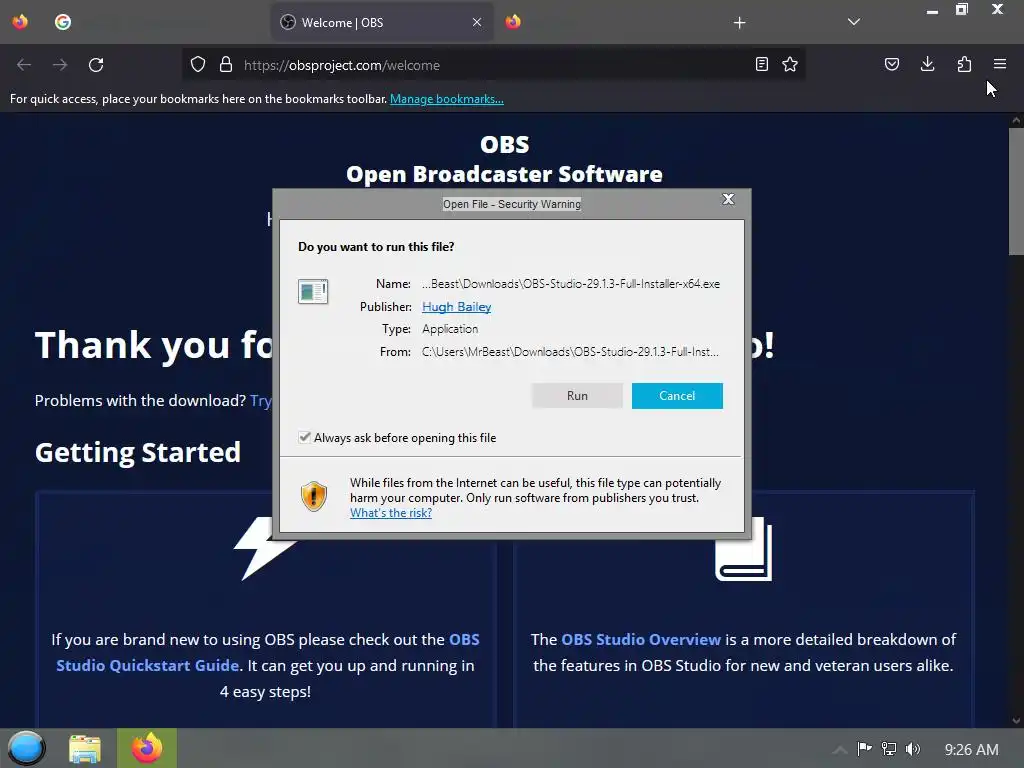Open the Hugh Bailey publisher link
The image size is (1024, 768).
click(x=456, y=307)
